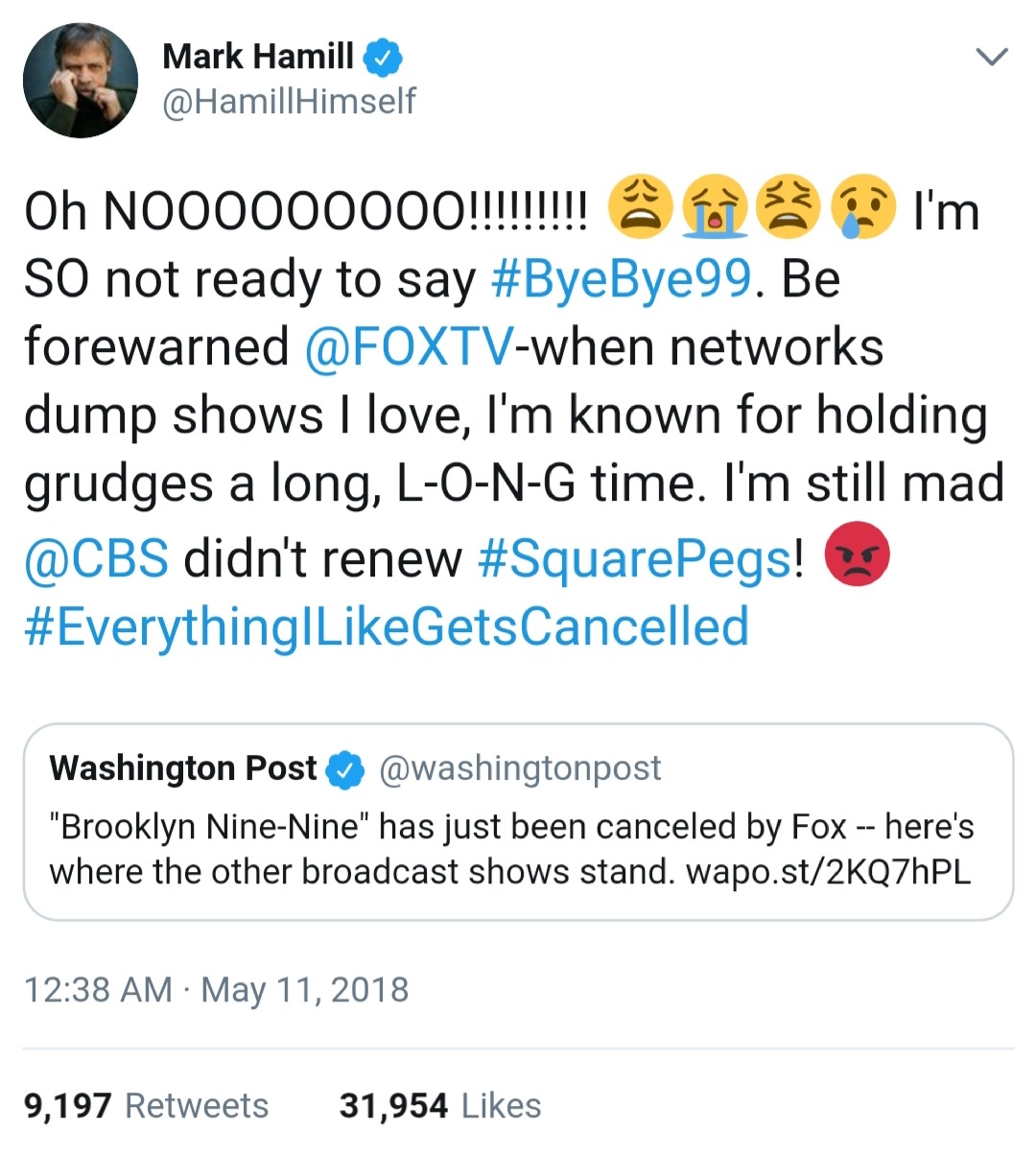Open the @FOXTV mention
Screen dimensions: 1036x1154
[x=409, y=347]
